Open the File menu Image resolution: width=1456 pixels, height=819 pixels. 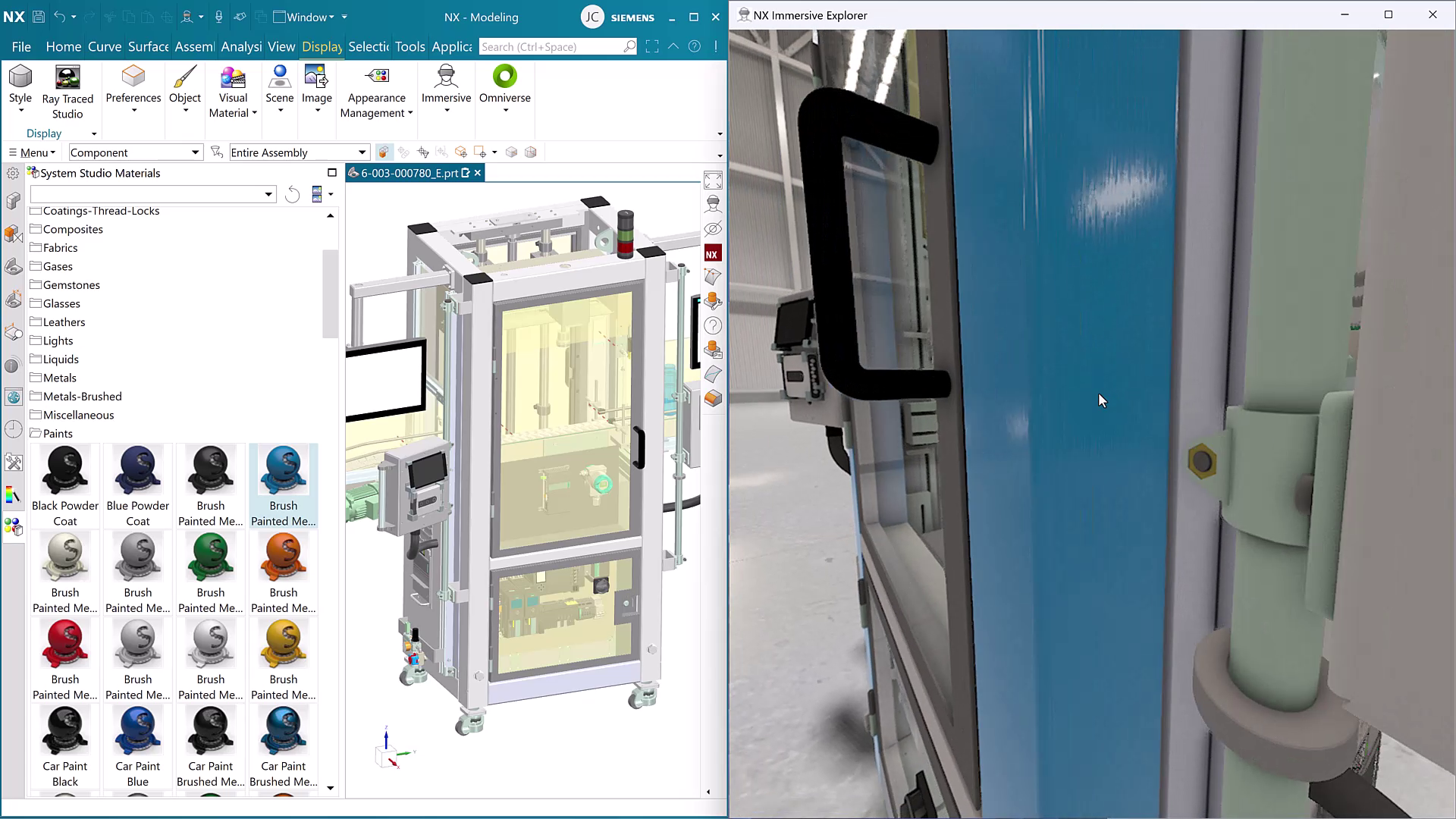[x=21, y=47]
